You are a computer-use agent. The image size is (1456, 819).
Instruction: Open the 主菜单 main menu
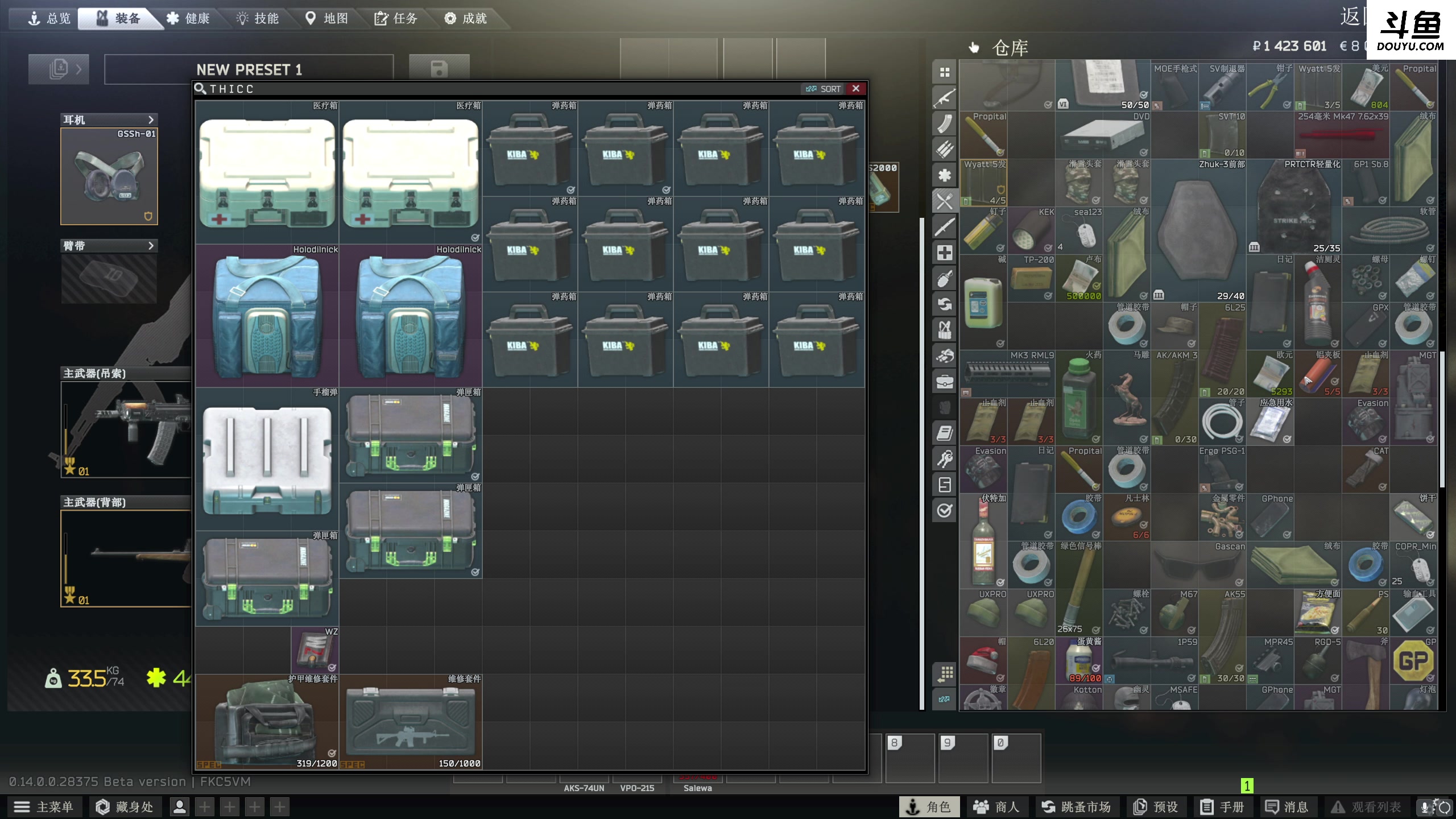coord(44,807)
